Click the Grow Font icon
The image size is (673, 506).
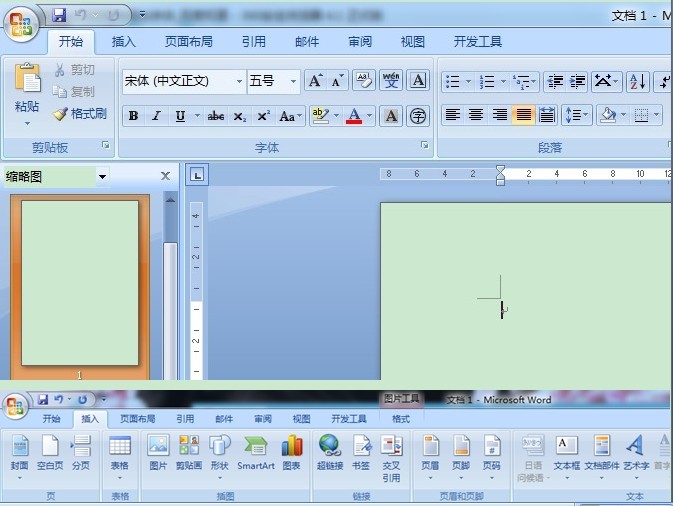[x=315, y=81]
